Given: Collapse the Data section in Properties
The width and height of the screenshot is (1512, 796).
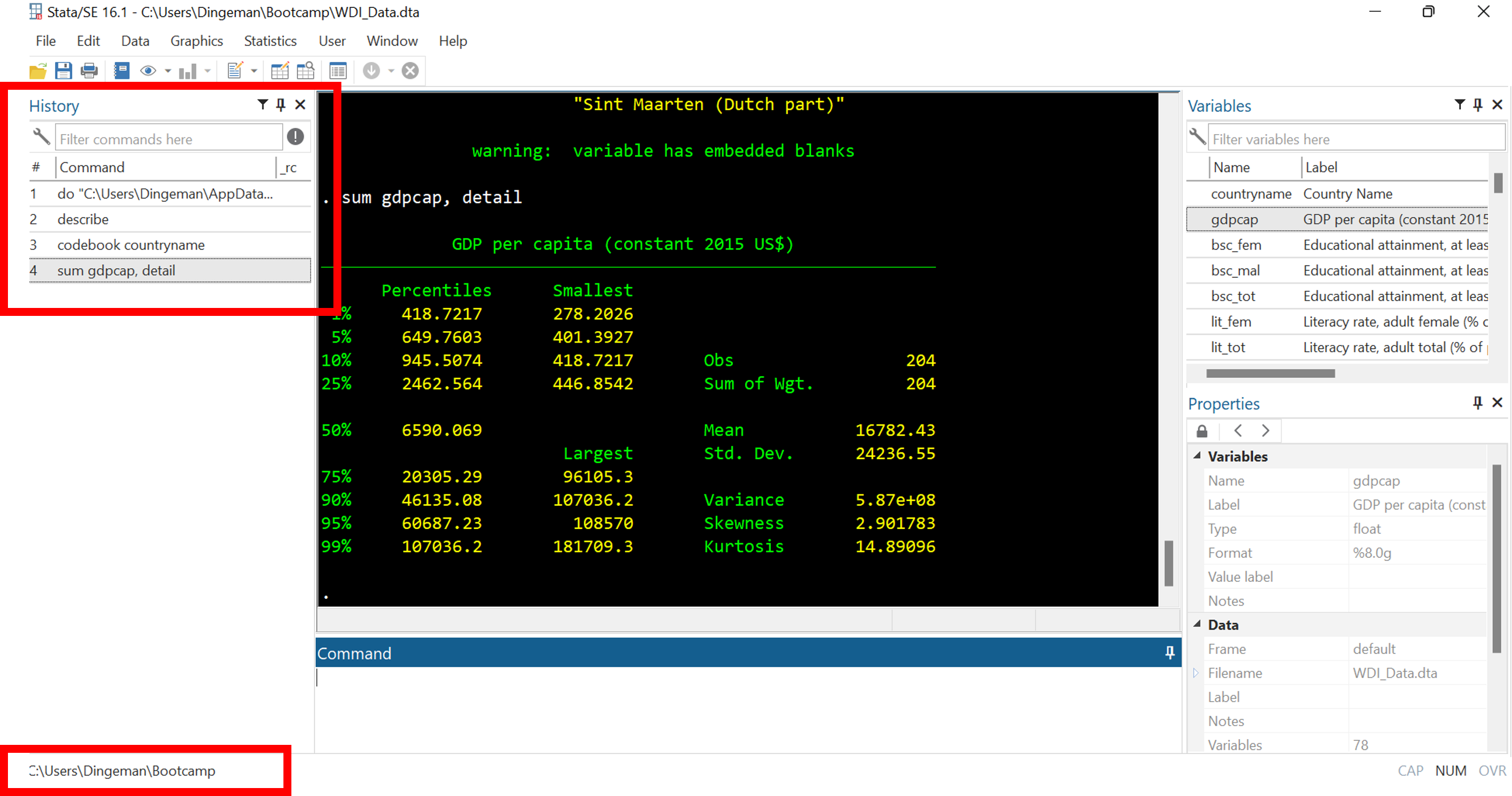Looking at the screenshot, I should pyautogui.click(x=1197, y=624).
